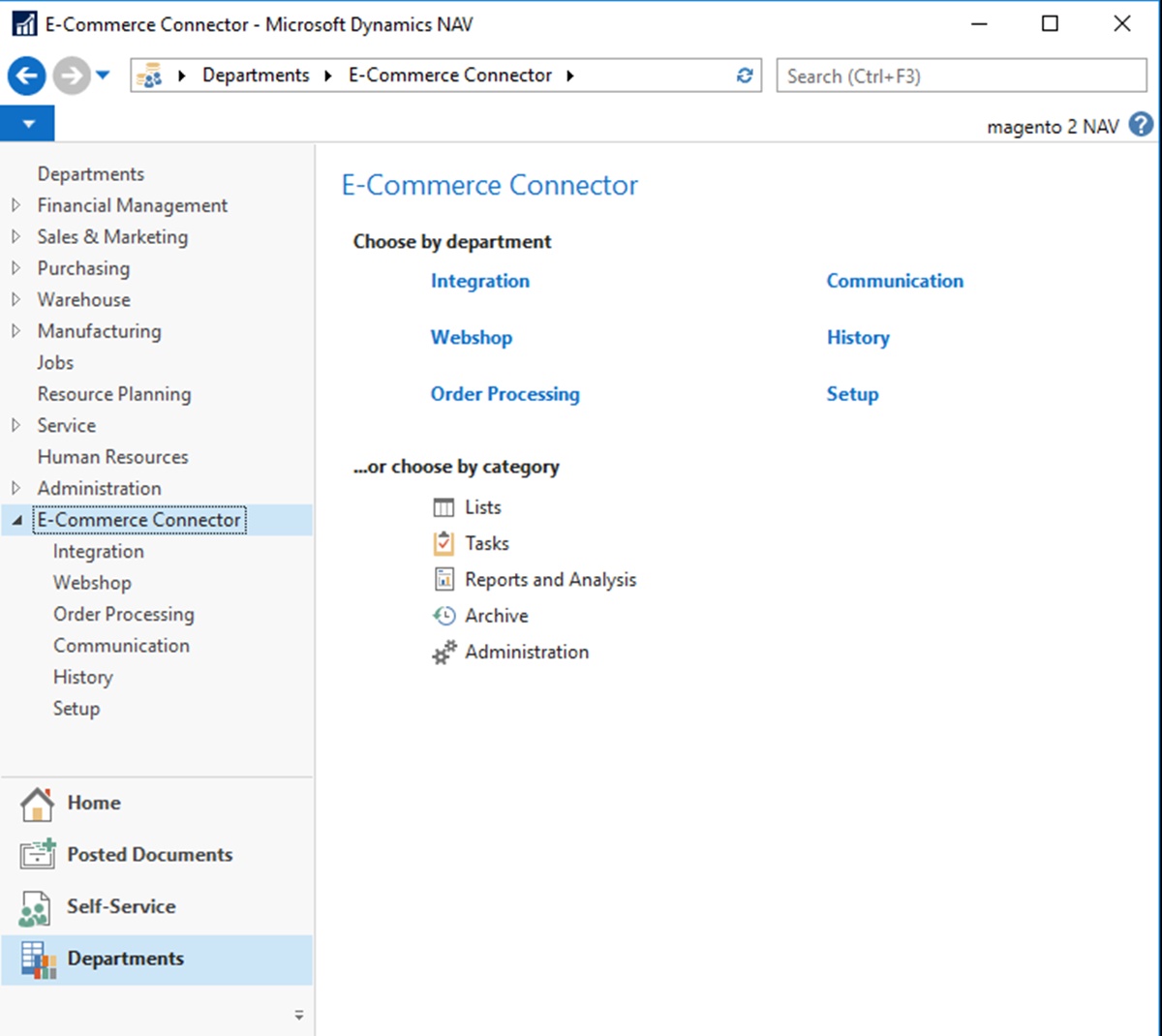This screenshot has width=1162, height=1036.
Task: Choose the Archive category text
Action: 497,616
